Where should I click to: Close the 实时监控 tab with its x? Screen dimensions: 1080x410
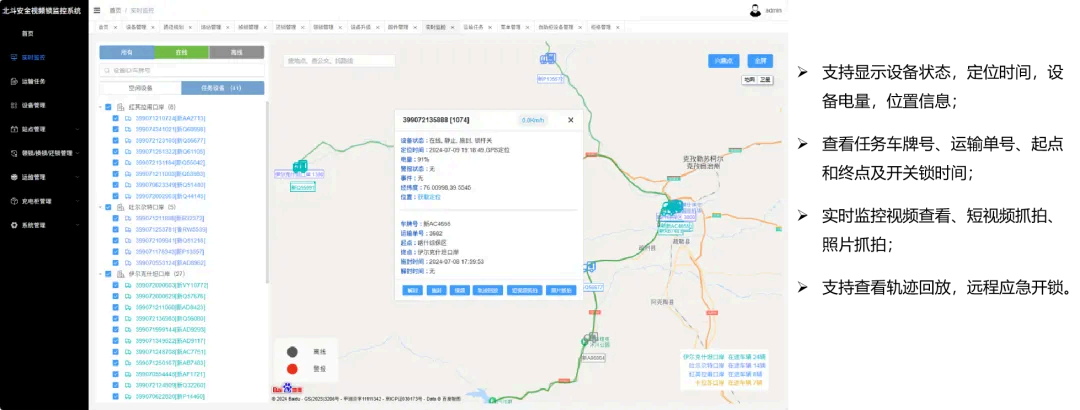click(x=452, y=27)
